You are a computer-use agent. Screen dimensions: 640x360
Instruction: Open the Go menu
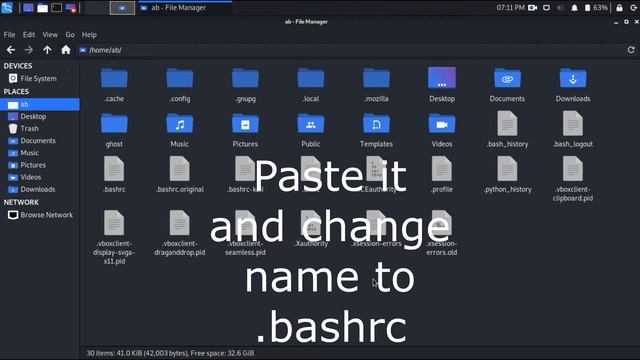pos(70,35)
